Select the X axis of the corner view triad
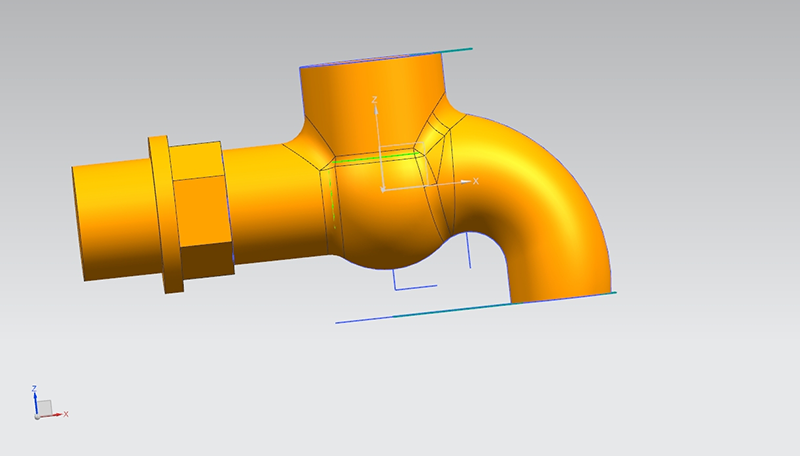 coord(62,413)
